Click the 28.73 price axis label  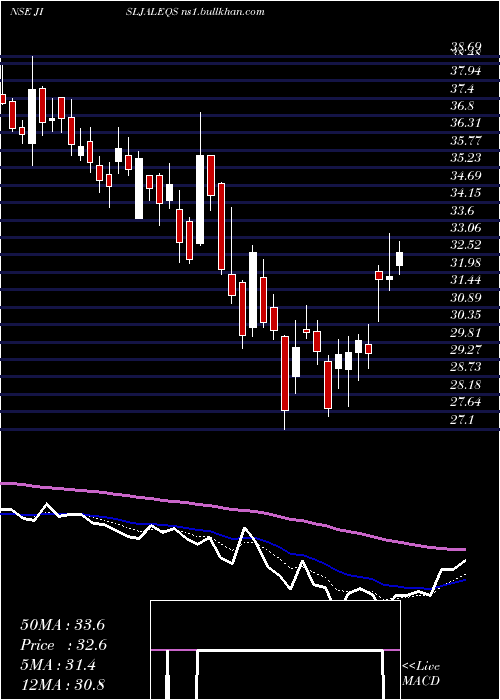click(465, 367)
